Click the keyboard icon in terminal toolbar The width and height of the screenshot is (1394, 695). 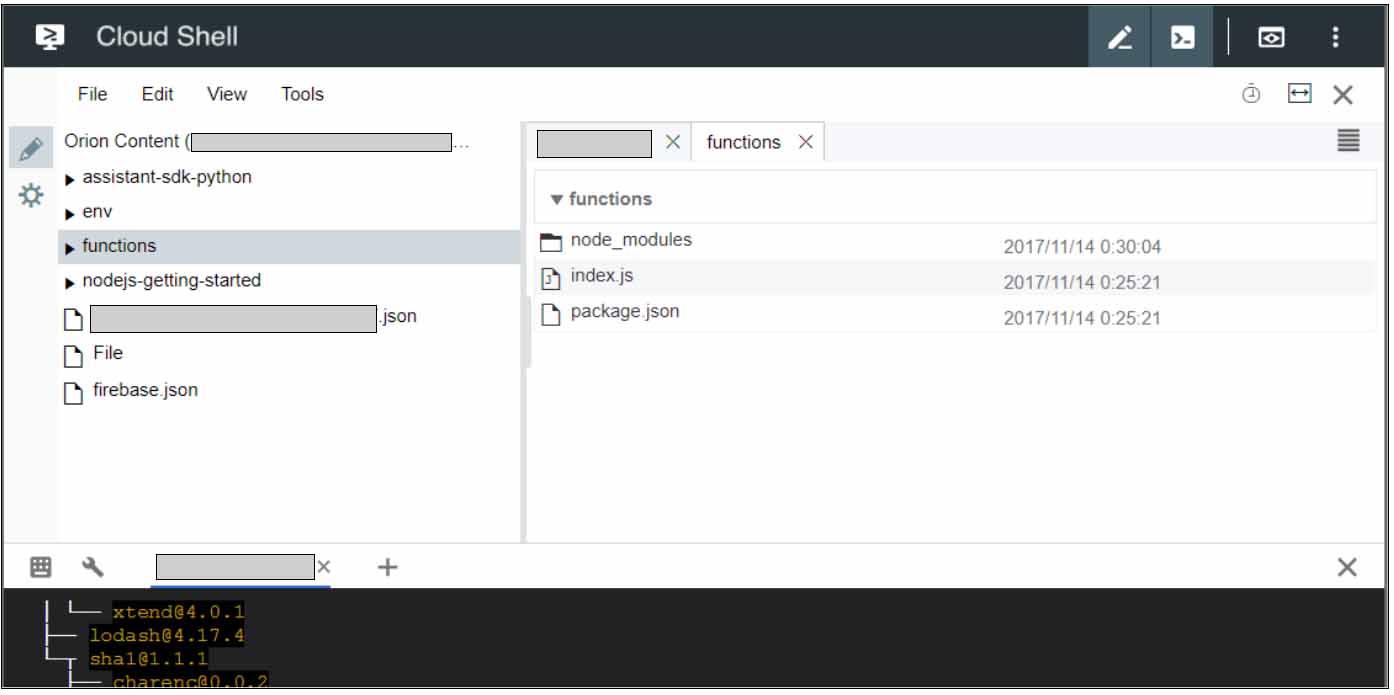click(x=41, y=568)
